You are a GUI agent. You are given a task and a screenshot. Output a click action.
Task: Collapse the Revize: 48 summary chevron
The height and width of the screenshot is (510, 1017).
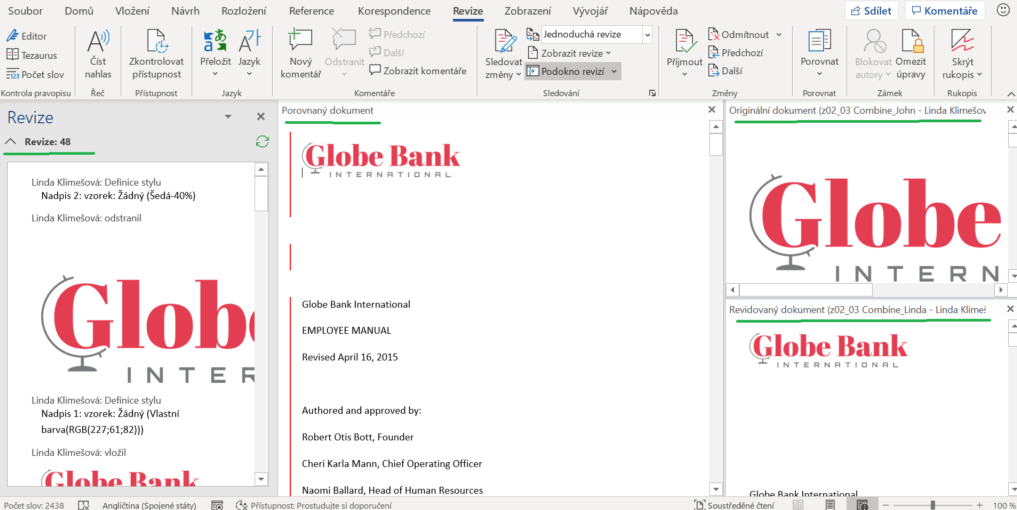click(x=10, y=141)
